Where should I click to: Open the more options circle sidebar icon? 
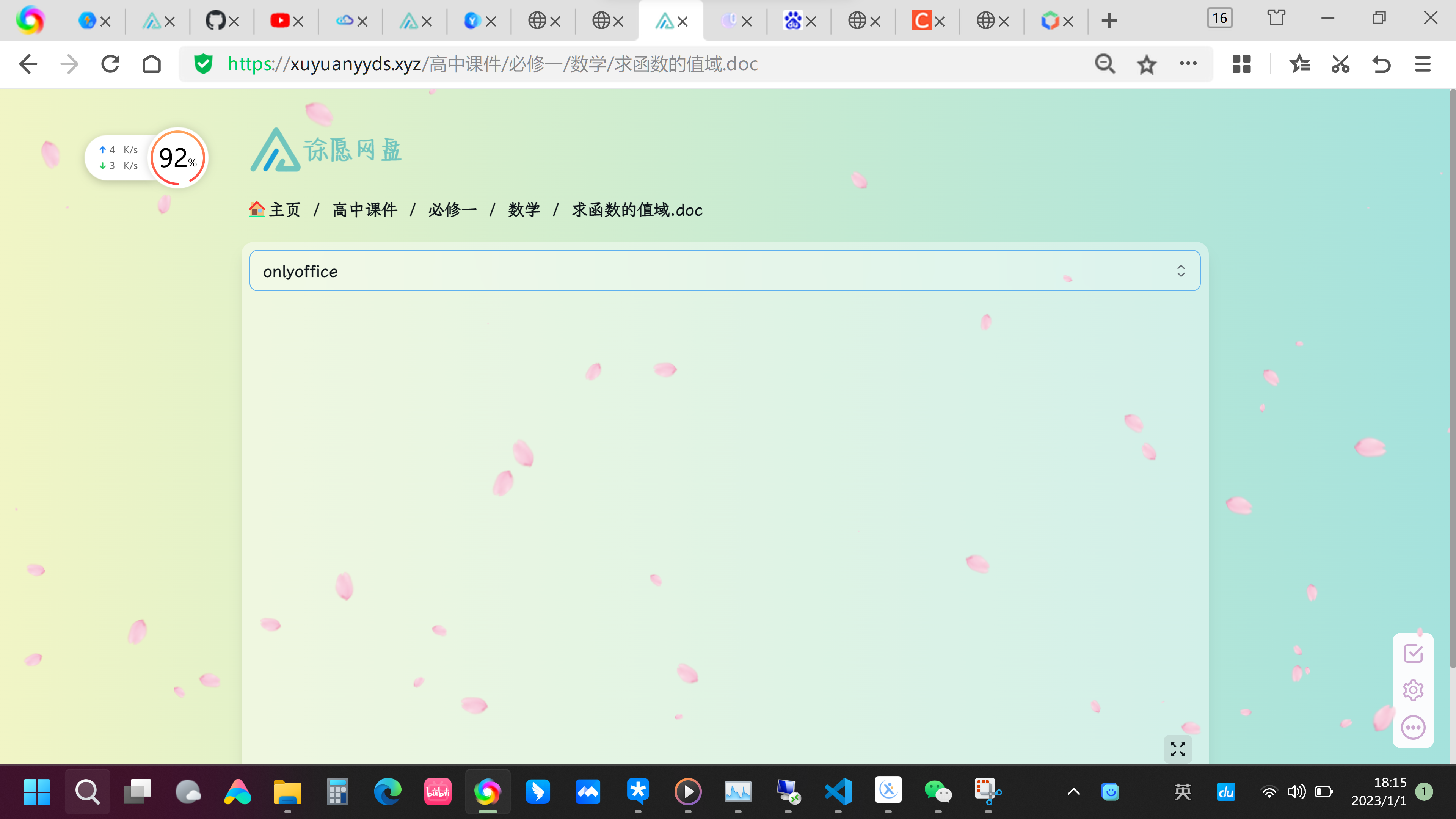[x=1413, y=728]
